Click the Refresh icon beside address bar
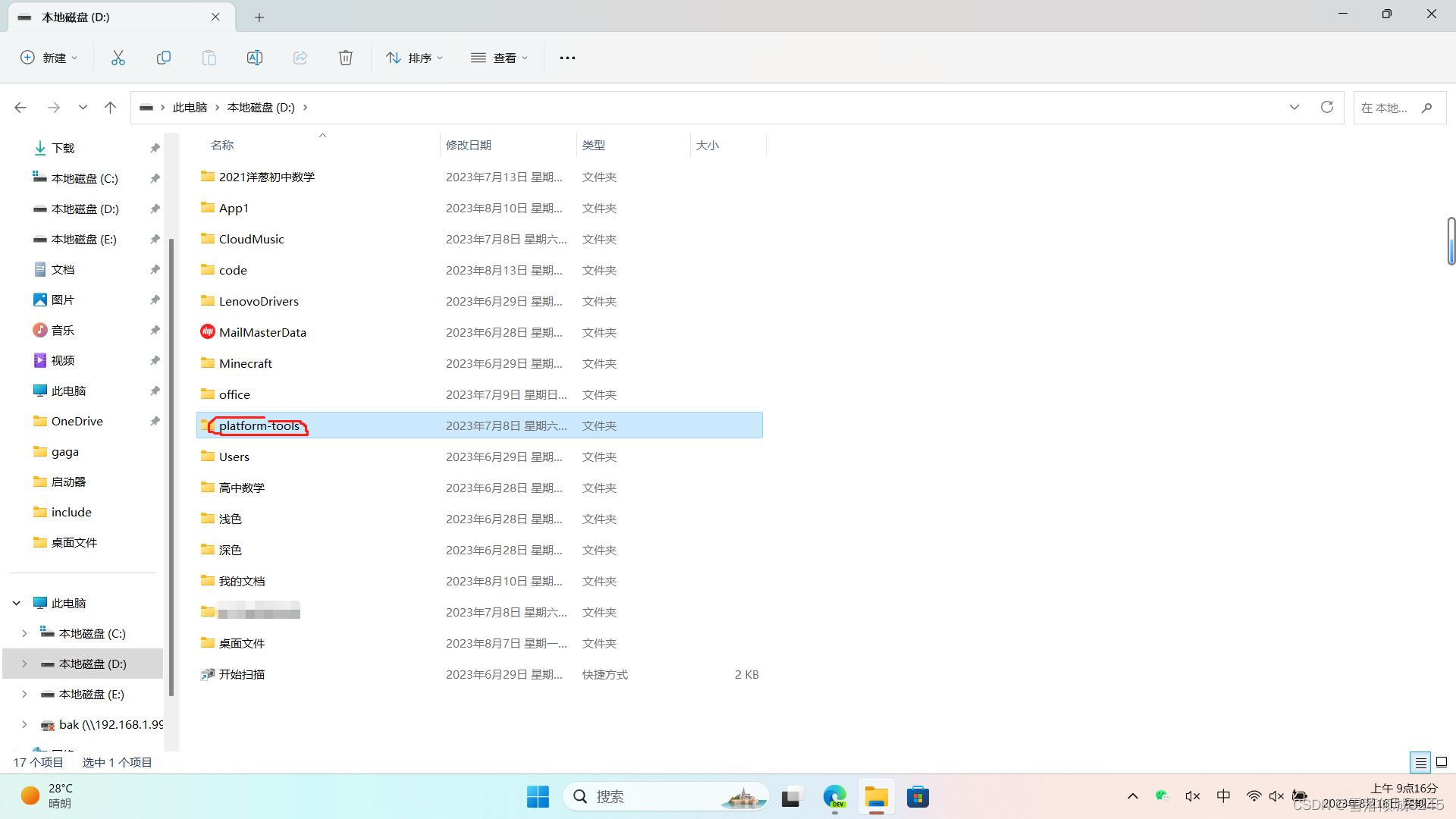The height and width of the screenshot is (819, 1456). (1326, 107)
